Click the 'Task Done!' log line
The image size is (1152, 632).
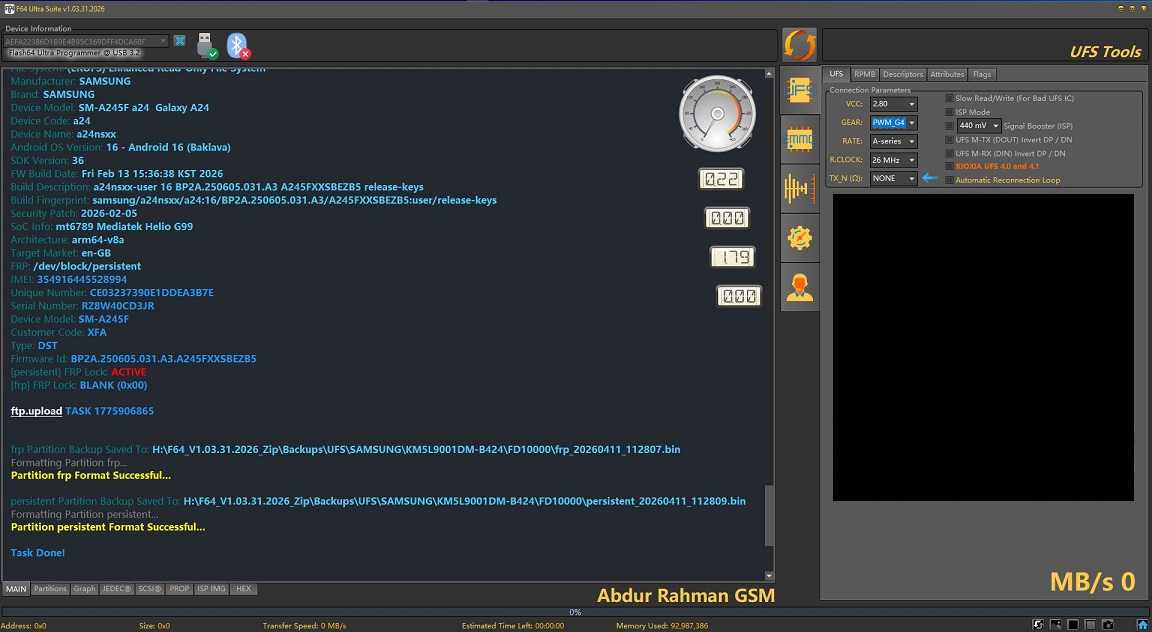coord(37,553)
